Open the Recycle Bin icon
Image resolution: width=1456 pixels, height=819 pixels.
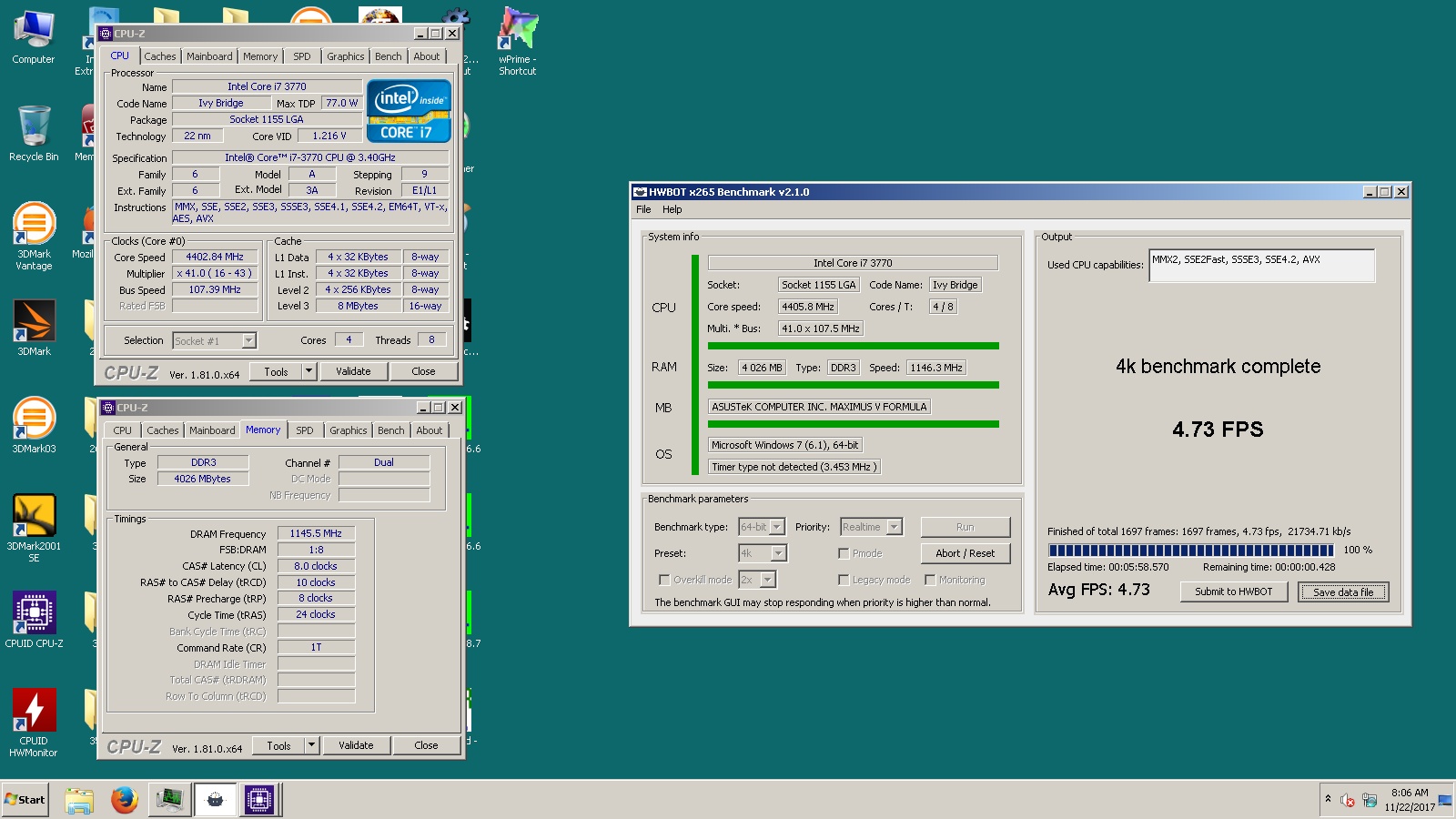click(x=34, y=133)
